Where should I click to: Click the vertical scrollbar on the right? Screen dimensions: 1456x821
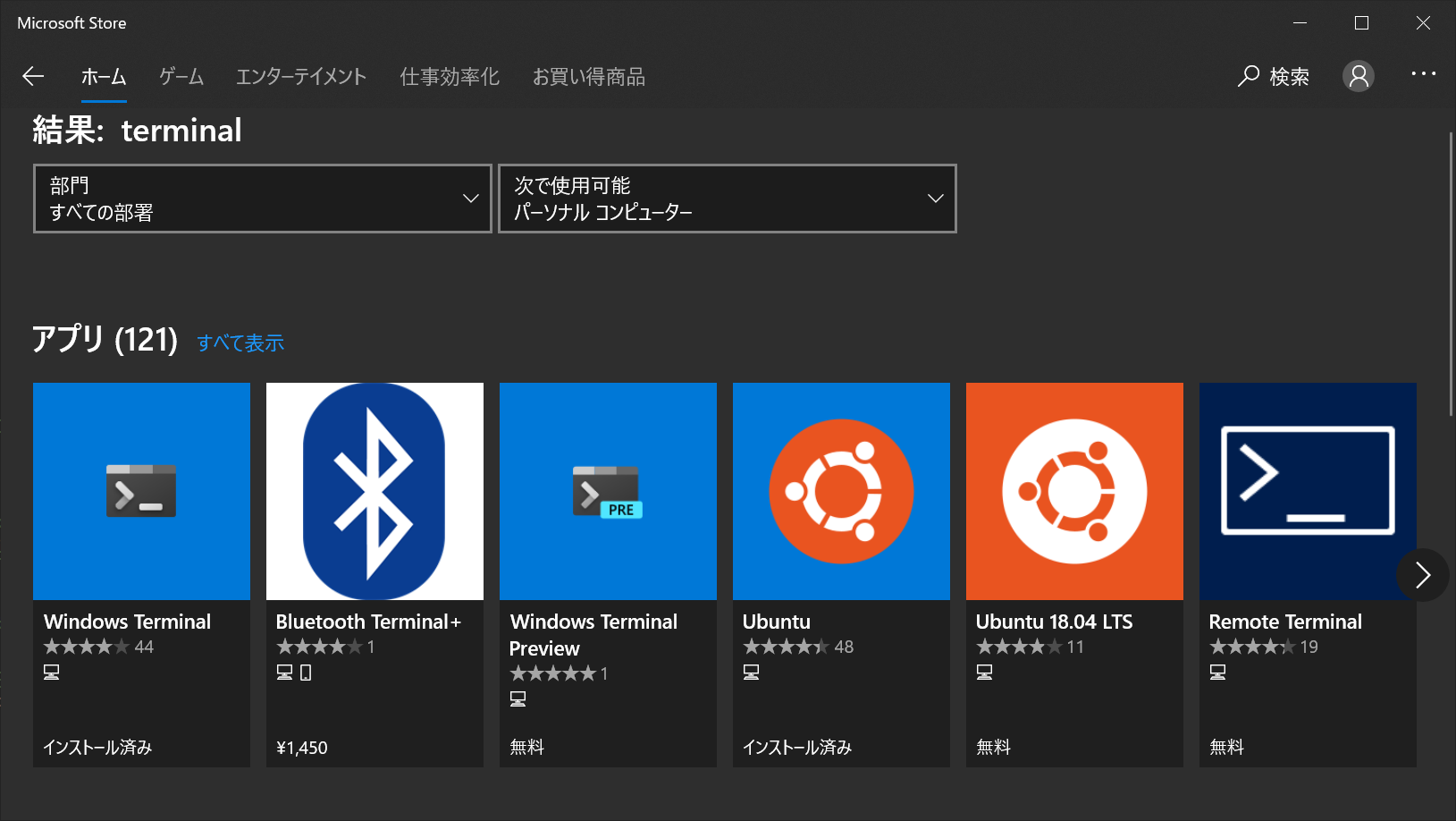point(1451,274)
